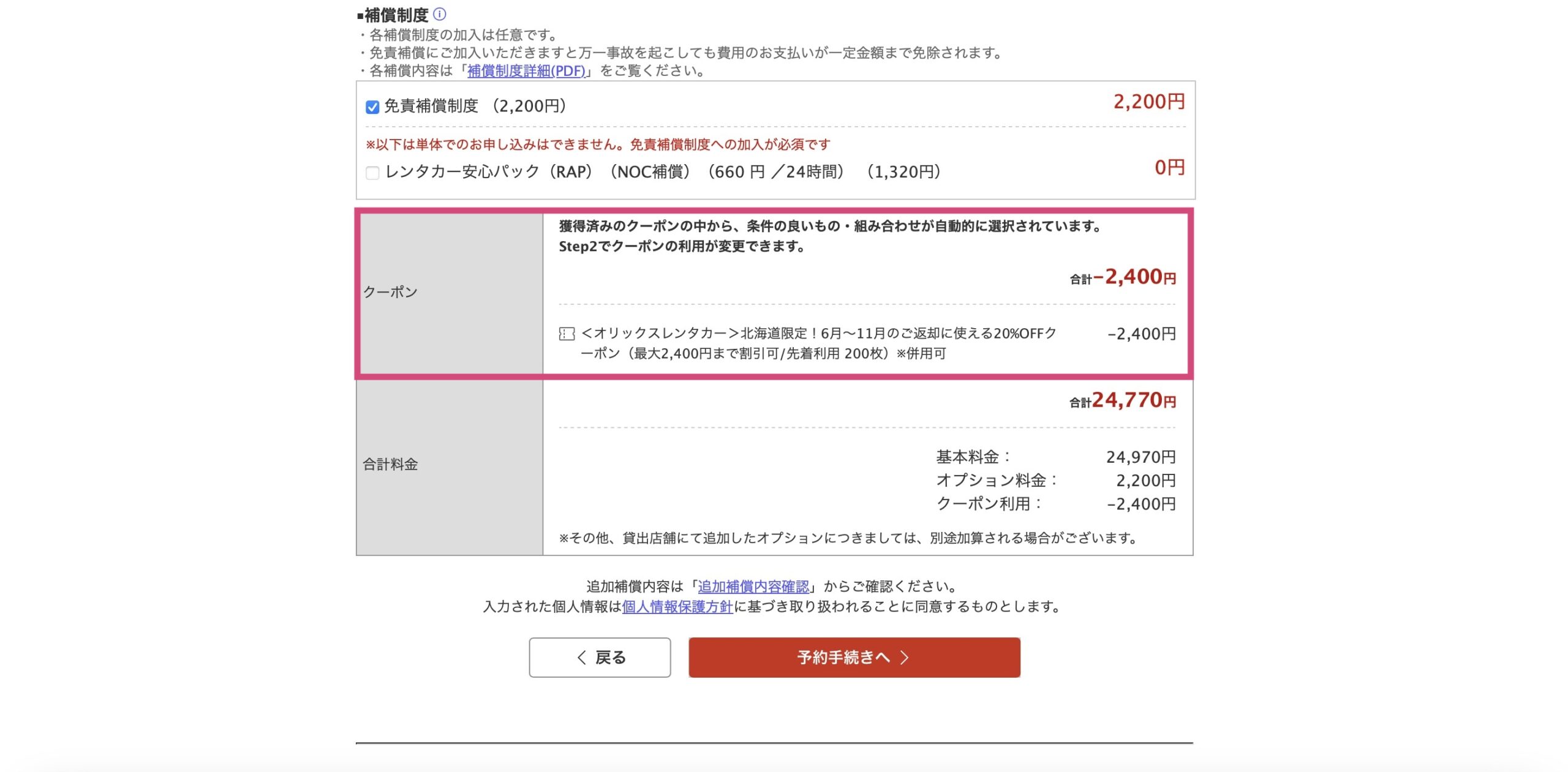Screen dimensions: 1568x772
Task: Select the クーポン利用 −2,400円 value
Action: [1141, 504]
